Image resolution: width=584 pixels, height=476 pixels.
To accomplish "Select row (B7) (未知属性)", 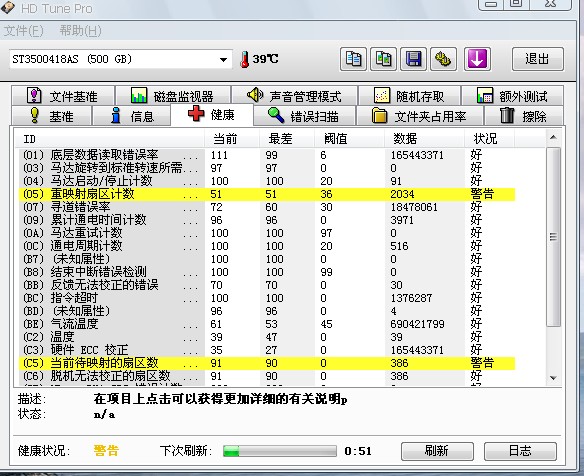I will (267, 259).
